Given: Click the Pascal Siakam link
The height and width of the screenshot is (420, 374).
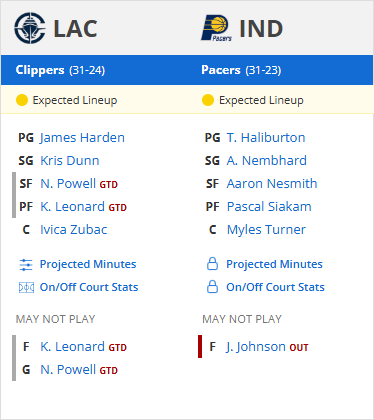Looking at the screenshot, I should click(x=269, y=207).
